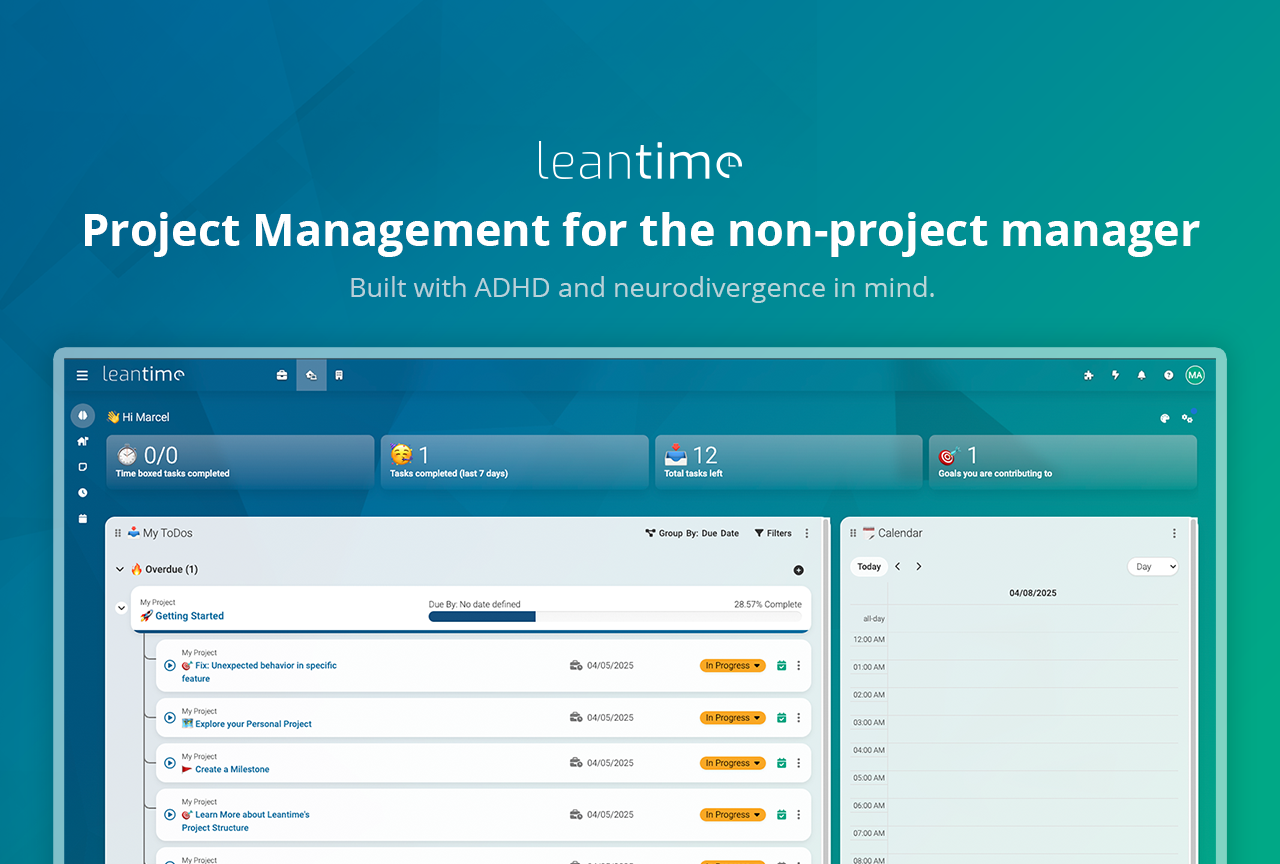Click the Getting Started progress bar
This screenshot has width=1280, height=864.
tap(615, 617)
